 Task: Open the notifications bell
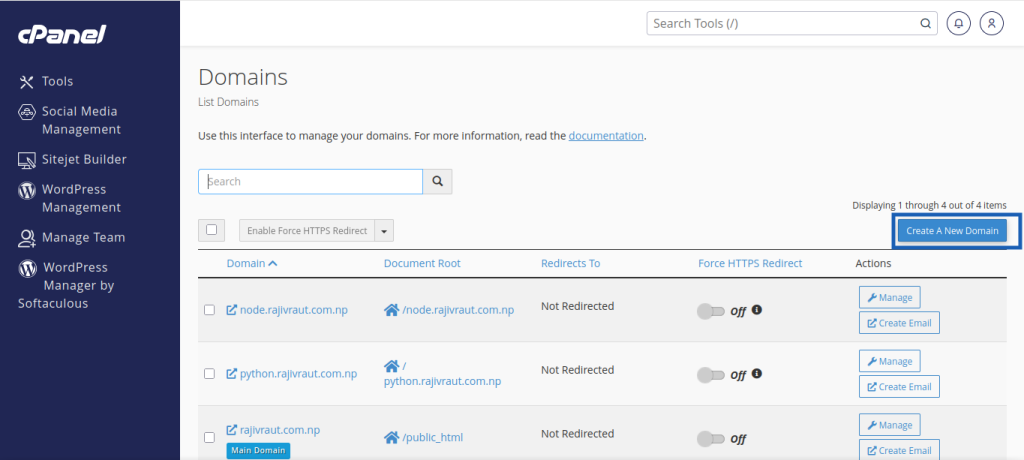tap(959, 24)
